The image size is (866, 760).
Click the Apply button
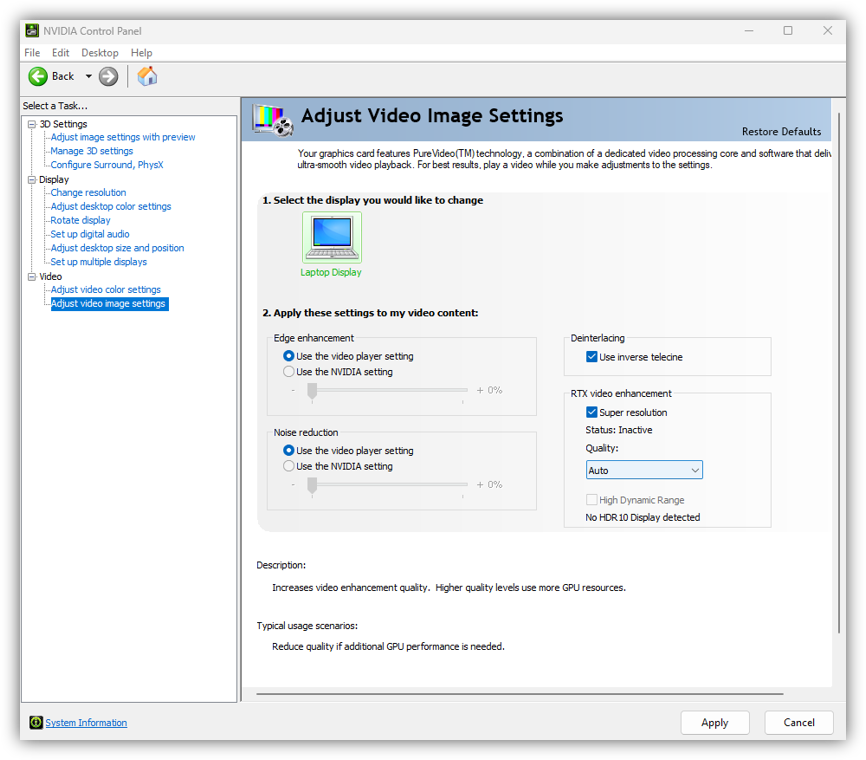point(715,722)
